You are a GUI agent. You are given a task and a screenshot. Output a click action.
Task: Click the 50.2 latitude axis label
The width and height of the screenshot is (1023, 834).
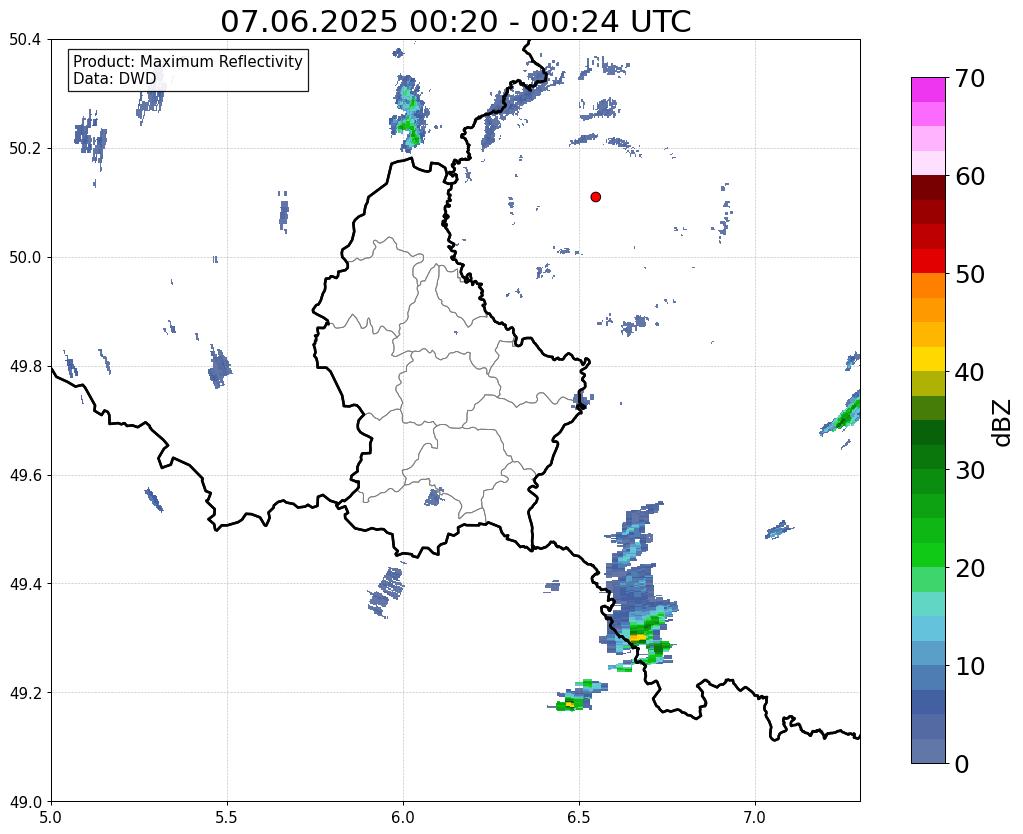25,149
